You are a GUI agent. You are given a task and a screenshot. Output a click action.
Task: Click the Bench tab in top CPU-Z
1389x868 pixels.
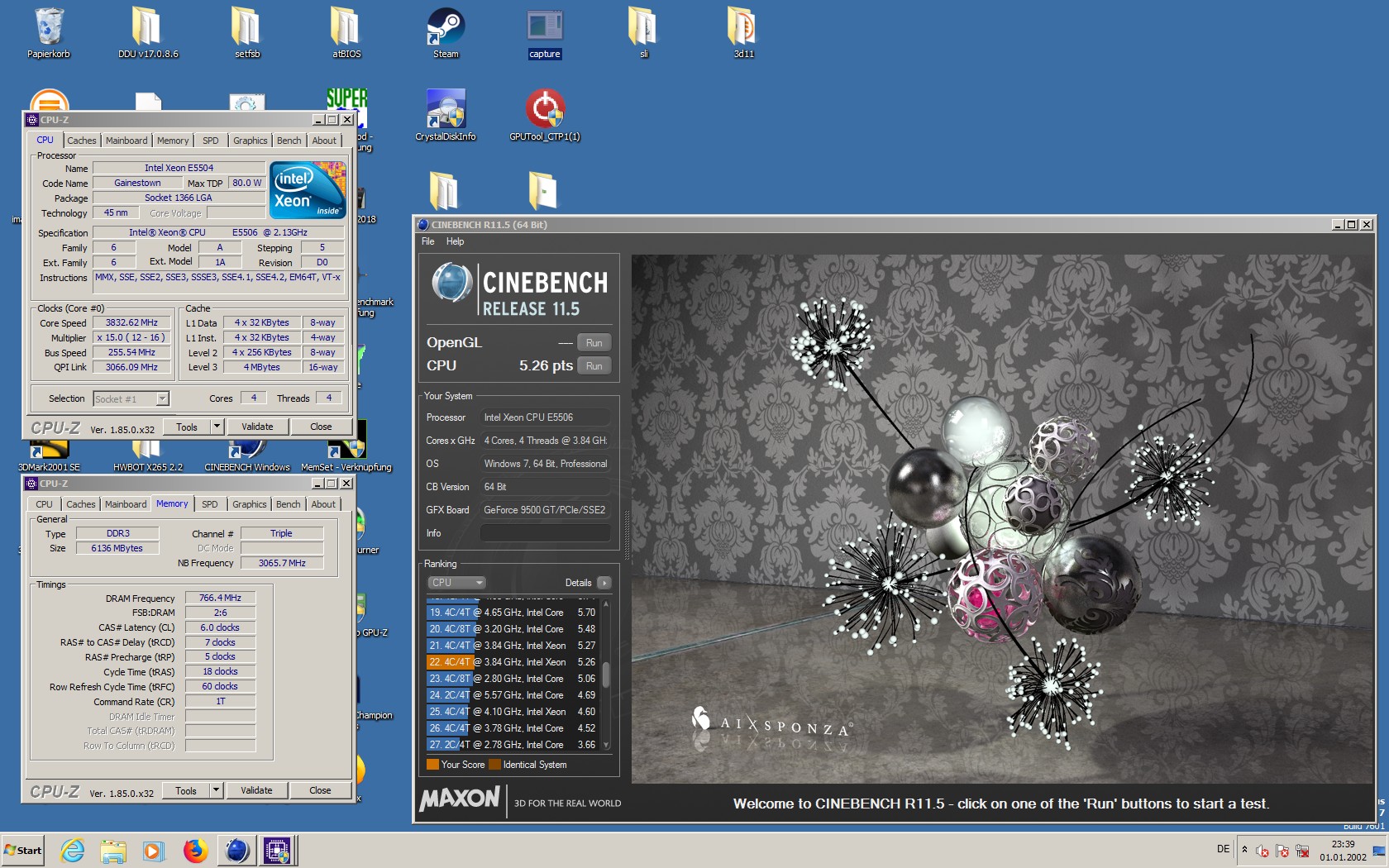point(289,141)
